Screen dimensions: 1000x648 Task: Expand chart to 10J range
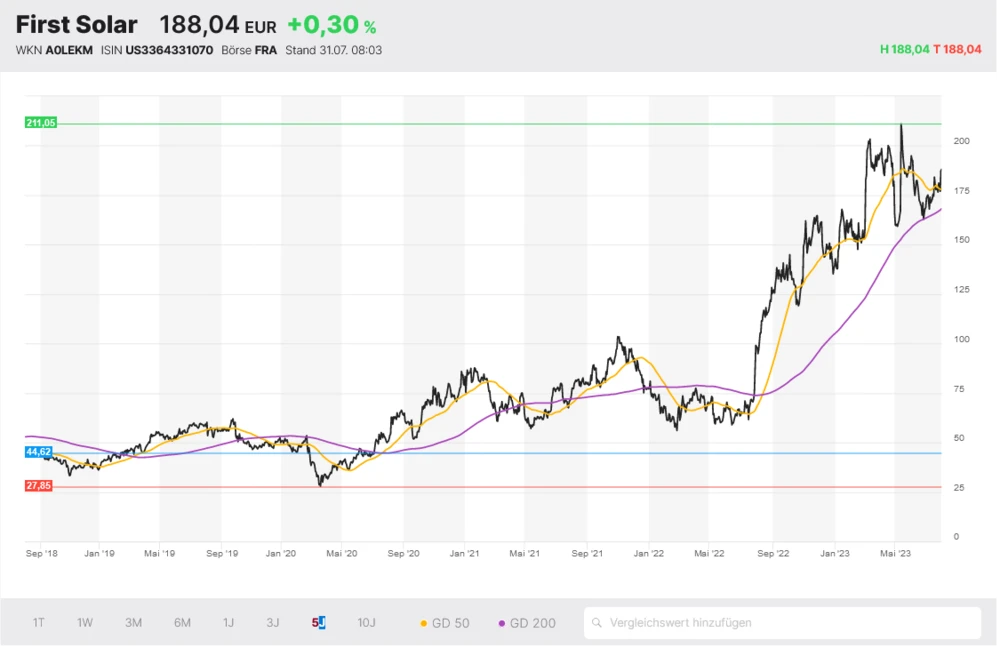367,623
